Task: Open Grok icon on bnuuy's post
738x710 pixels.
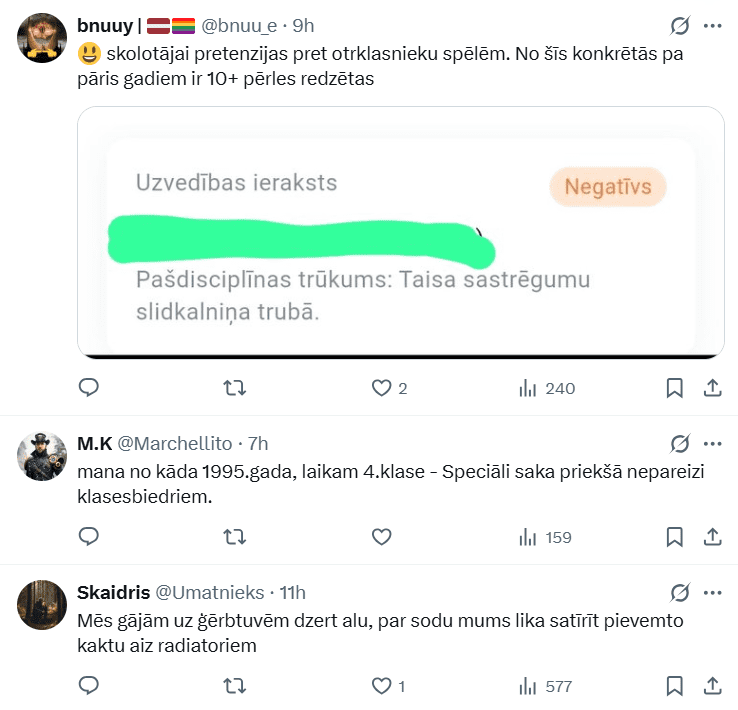Action: click(x=680, y=26)
